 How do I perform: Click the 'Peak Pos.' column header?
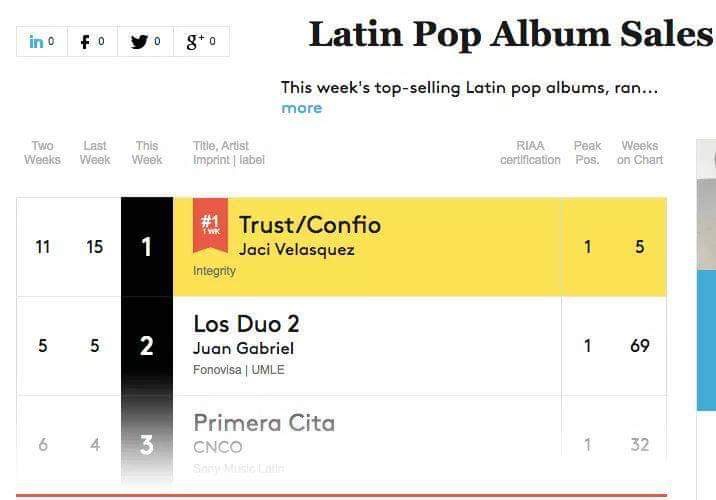pyautogui.click(x=587, y=153)
